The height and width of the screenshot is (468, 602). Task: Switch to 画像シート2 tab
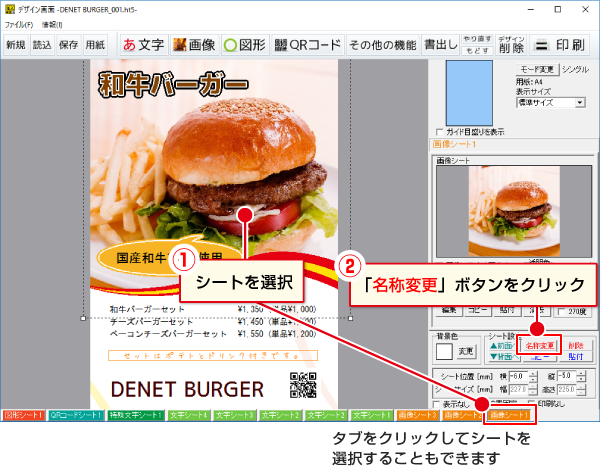(x=462, y=415)
